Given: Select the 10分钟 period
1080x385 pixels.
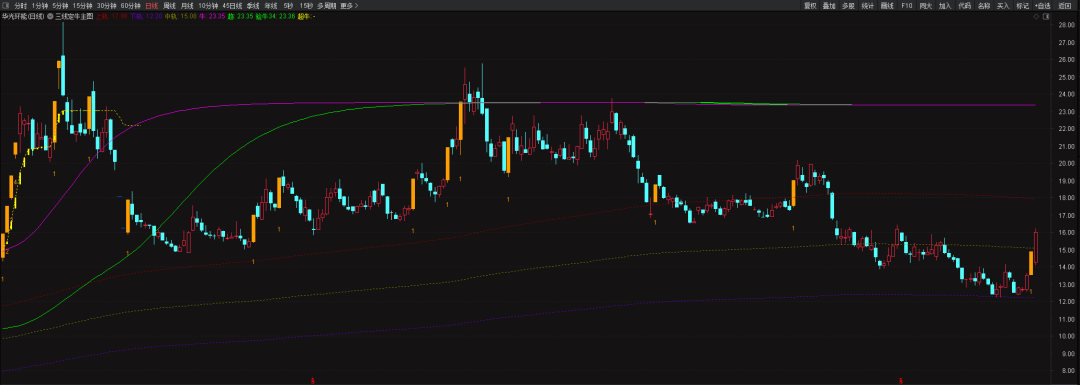Looking at the screenshot, I should click(x=208, y=6).
